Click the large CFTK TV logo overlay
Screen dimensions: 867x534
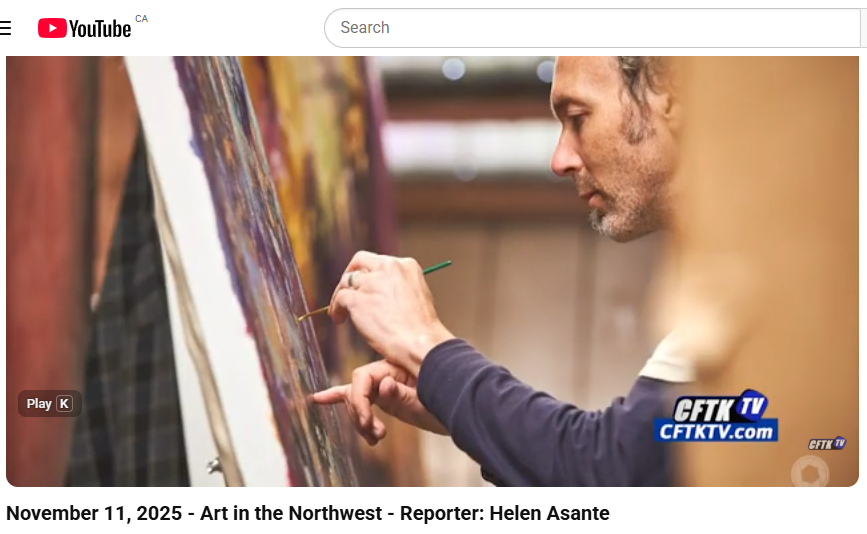[716, 416]
